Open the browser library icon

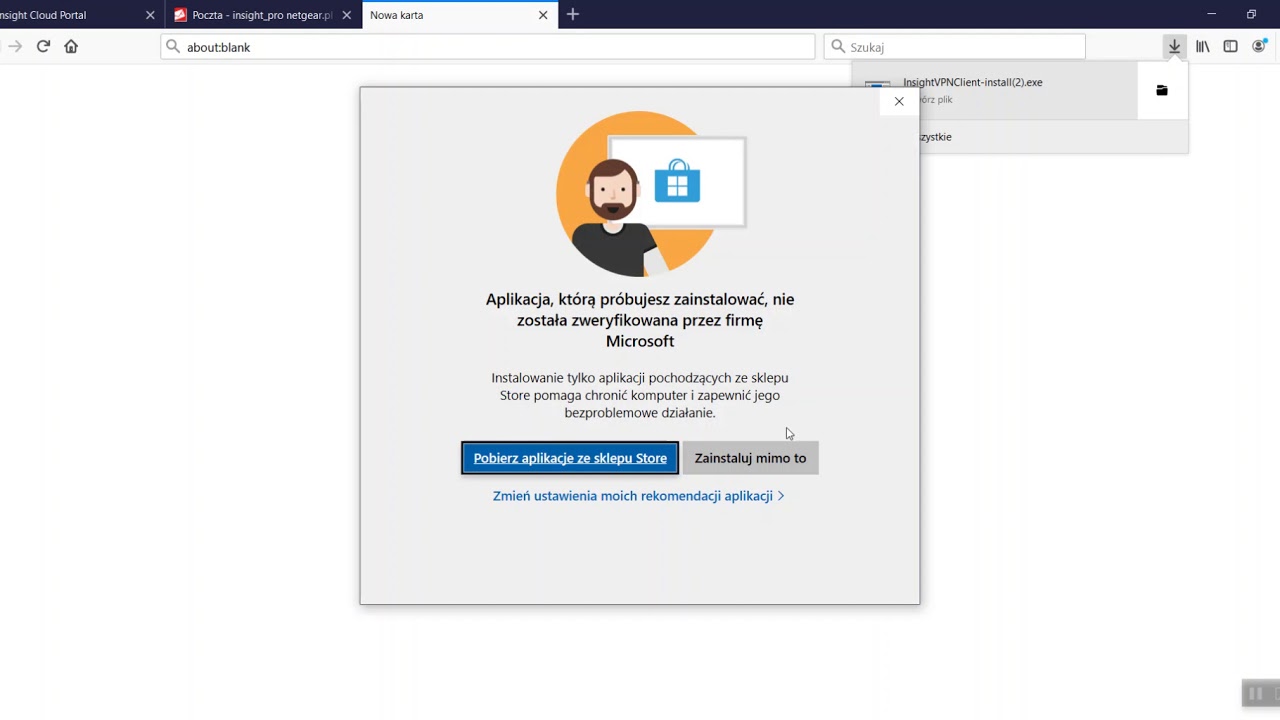1203,46
